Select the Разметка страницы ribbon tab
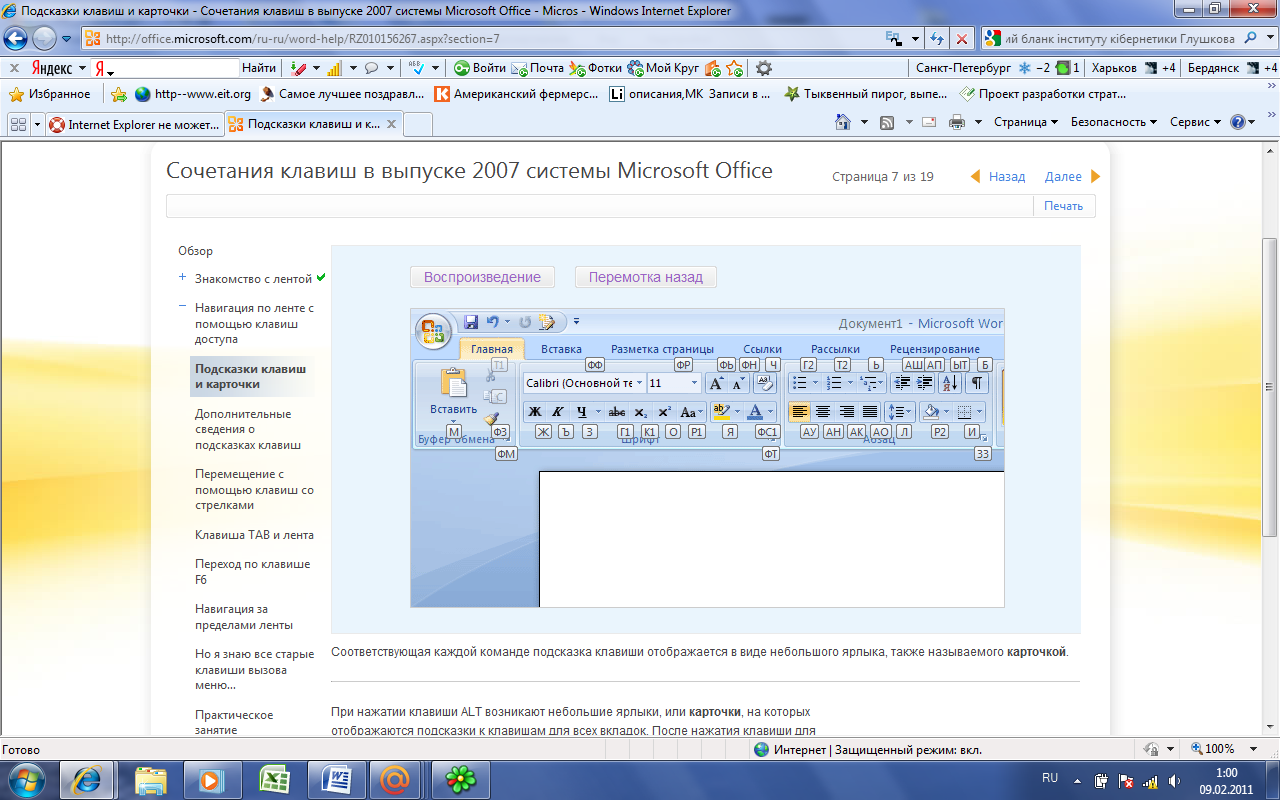Screen dimensions: 1280x800 coord(662,349)
